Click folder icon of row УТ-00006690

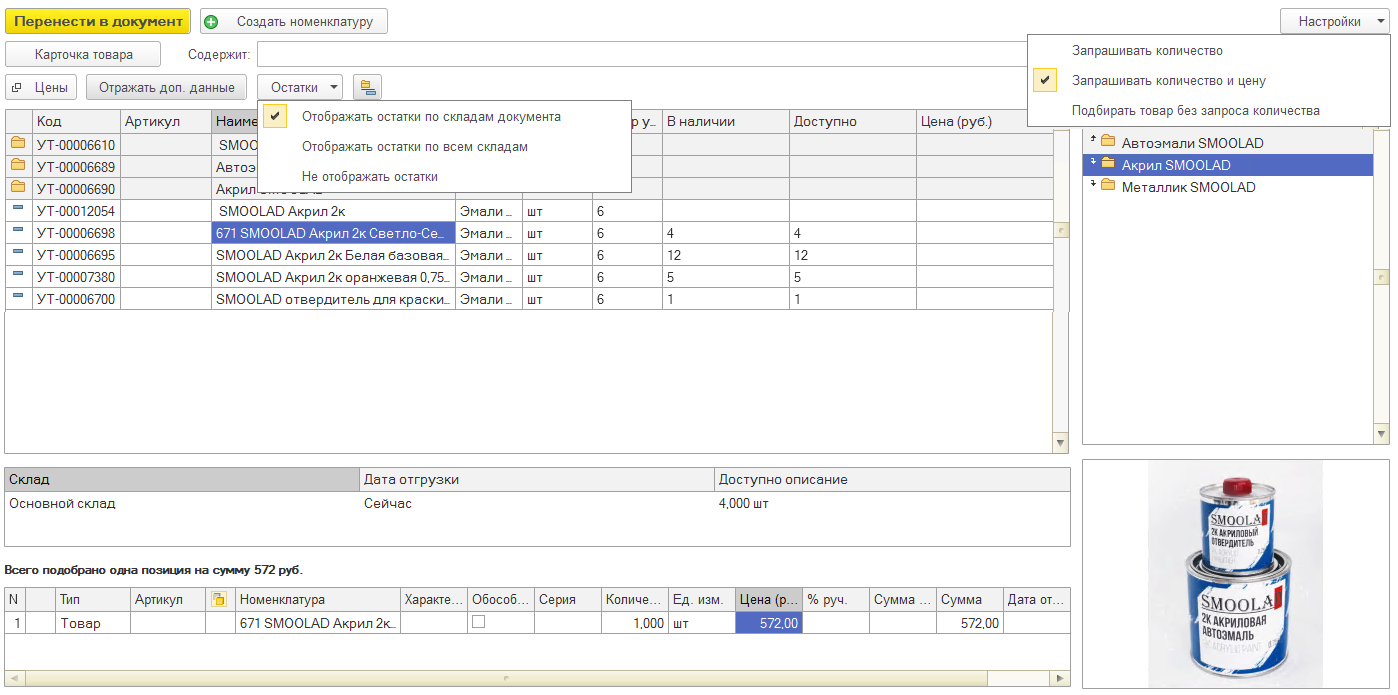[x=18, y=187]
